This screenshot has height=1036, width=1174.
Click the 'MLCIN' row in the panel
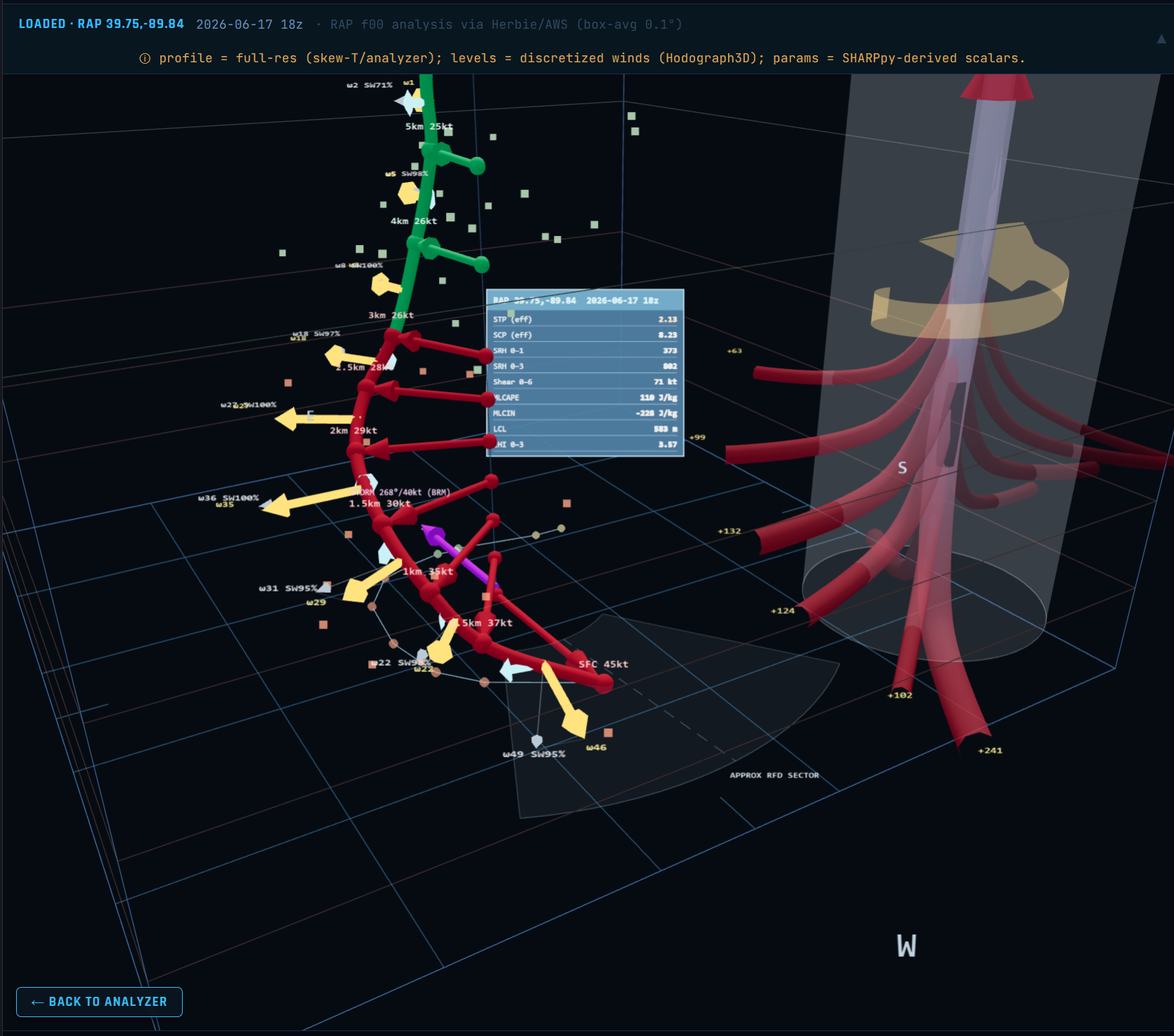[585, 413]
